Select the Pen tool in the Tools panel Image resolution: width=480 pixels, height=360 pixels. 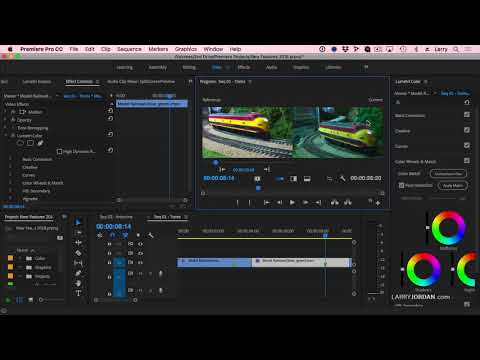(x=78, y=273)
